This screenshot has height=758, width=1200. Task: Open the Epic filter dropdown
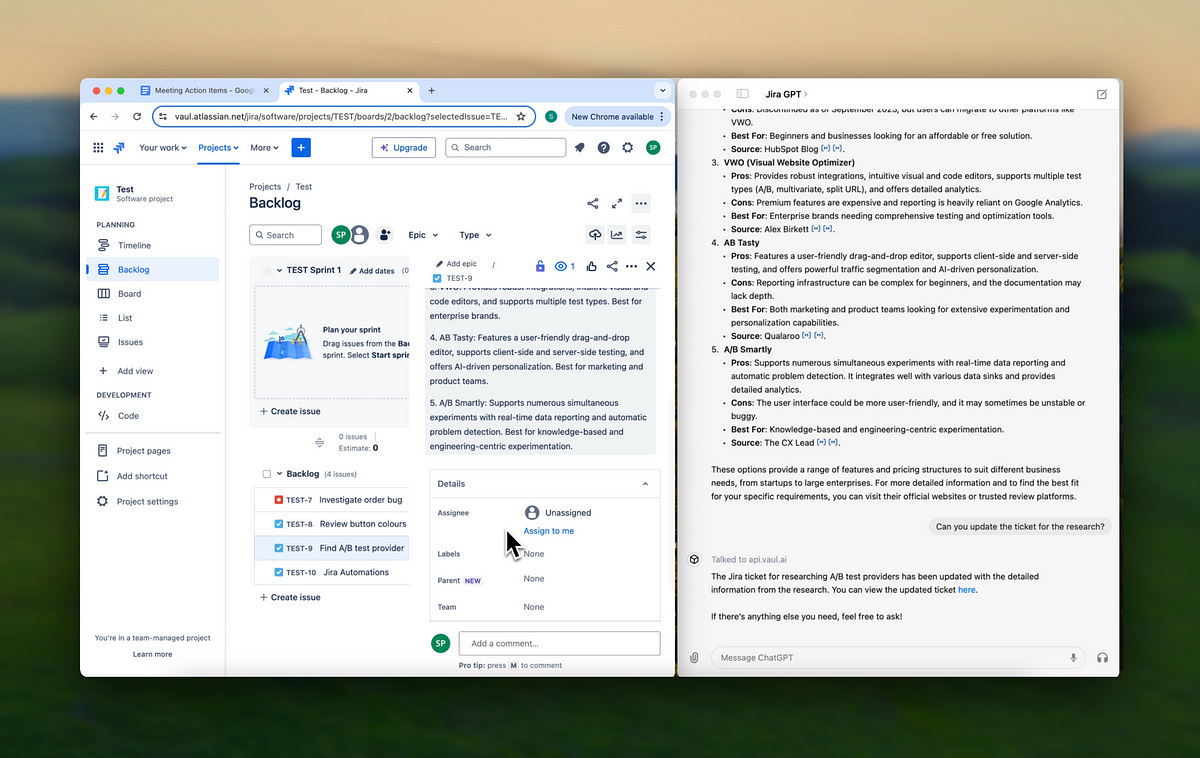click(x=423, y=235)
